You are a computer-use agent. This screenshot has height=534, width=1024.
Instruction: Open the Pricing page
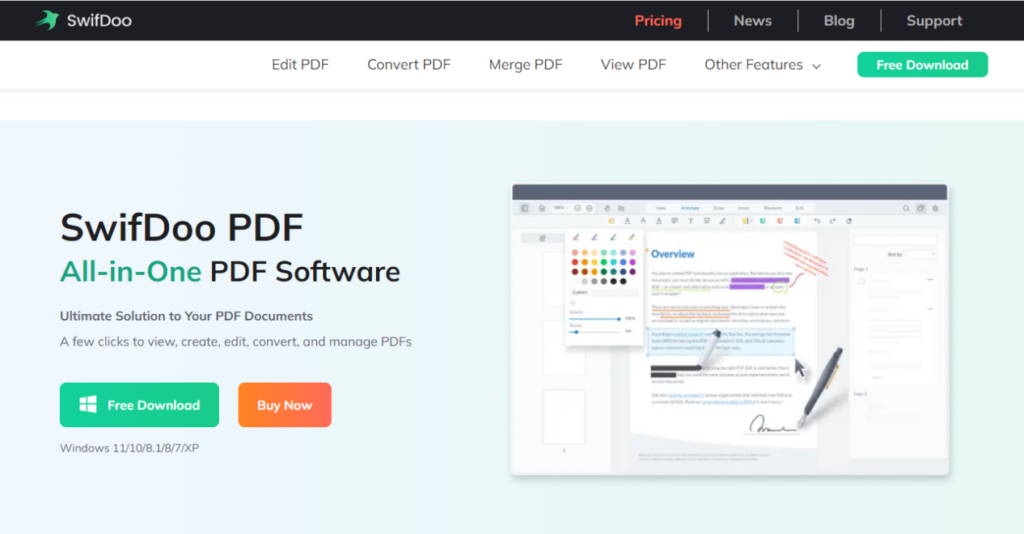658,20
